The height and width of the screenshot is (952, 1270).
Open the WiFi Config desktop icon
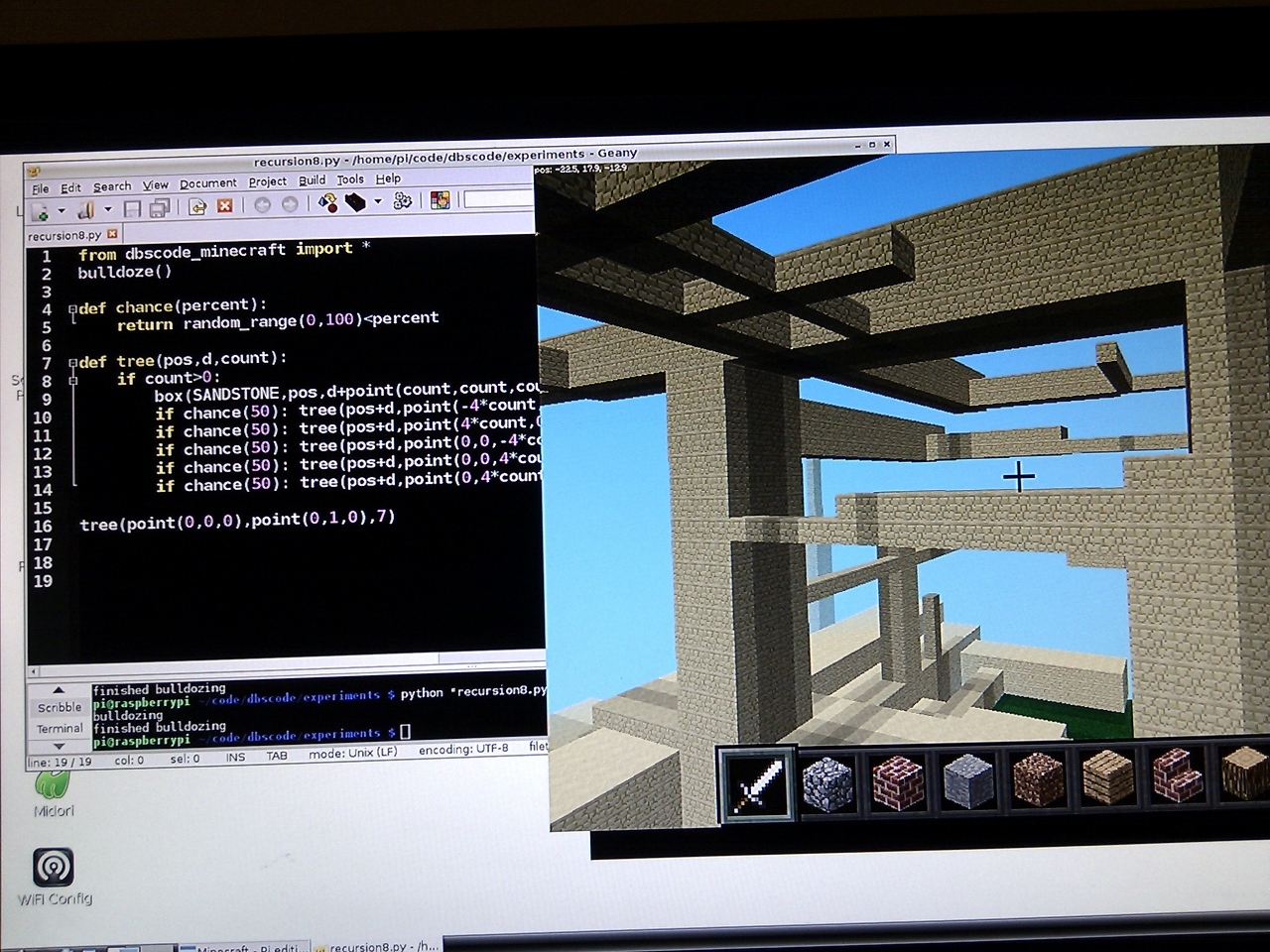pyautogui.click(x=54, y=877)
